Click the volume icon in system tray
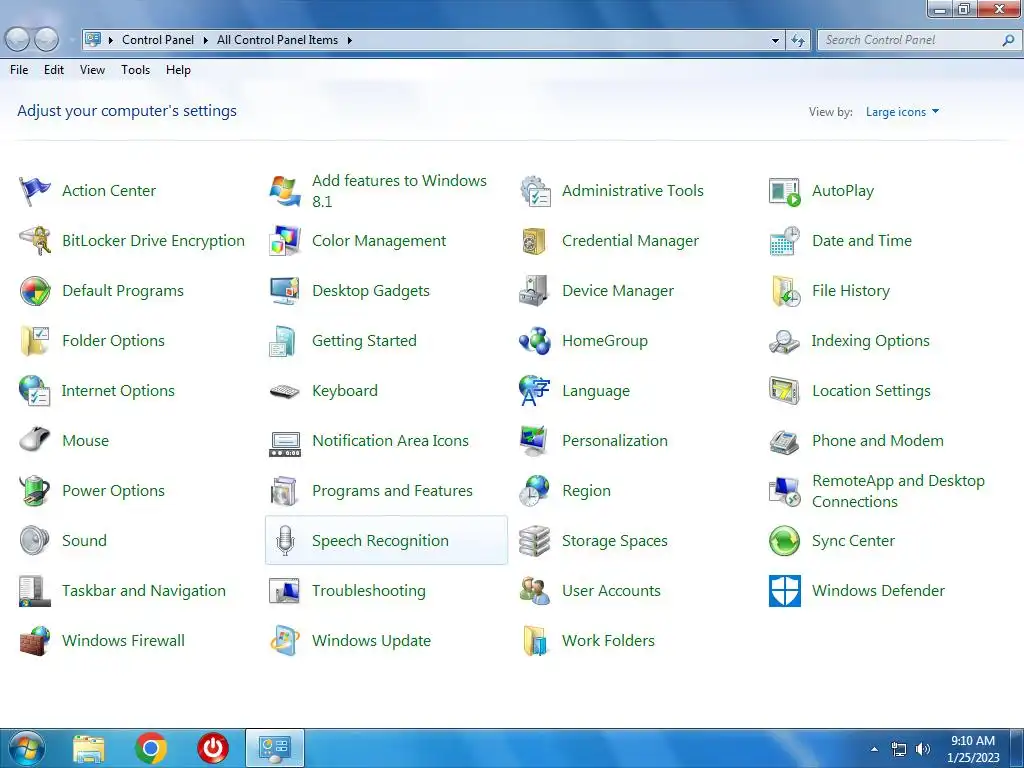Image resolution: width=1024 pixels, height=768 pixels. [x=922, y=749]
